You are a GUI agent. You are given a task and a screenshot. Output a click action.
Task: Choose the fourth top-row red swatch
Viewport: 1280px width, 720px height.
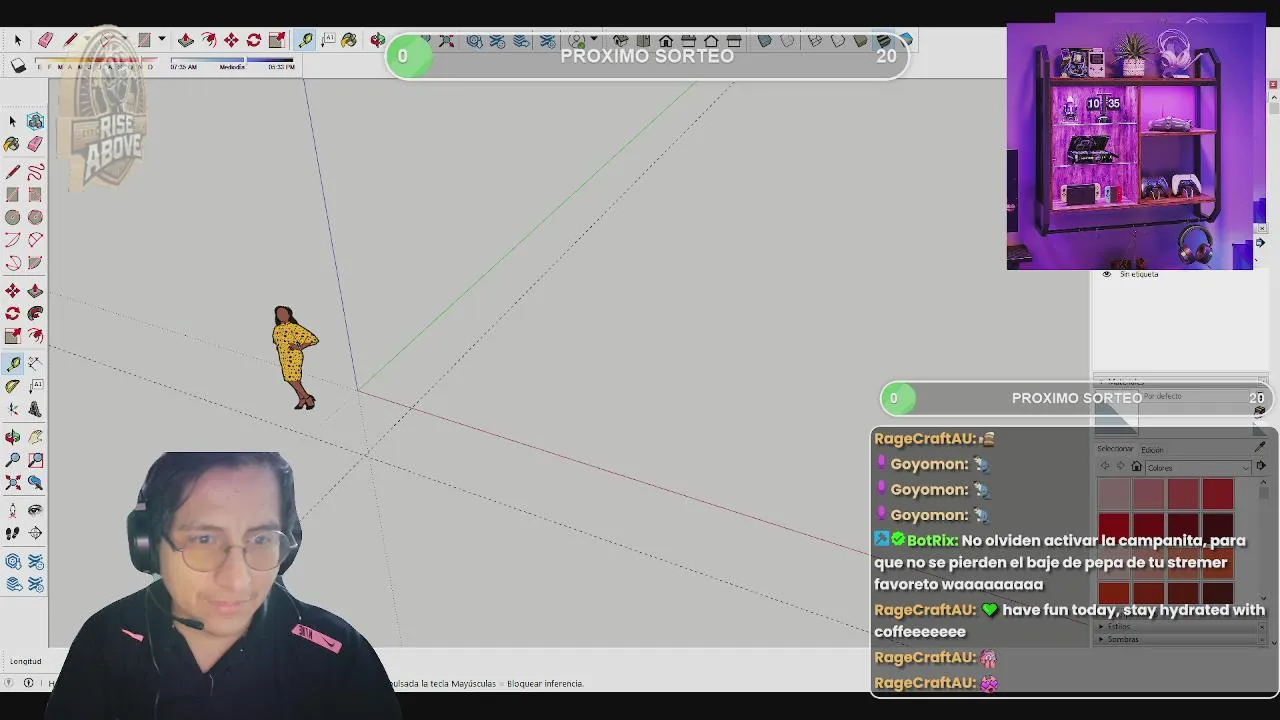pos(1218,493)
